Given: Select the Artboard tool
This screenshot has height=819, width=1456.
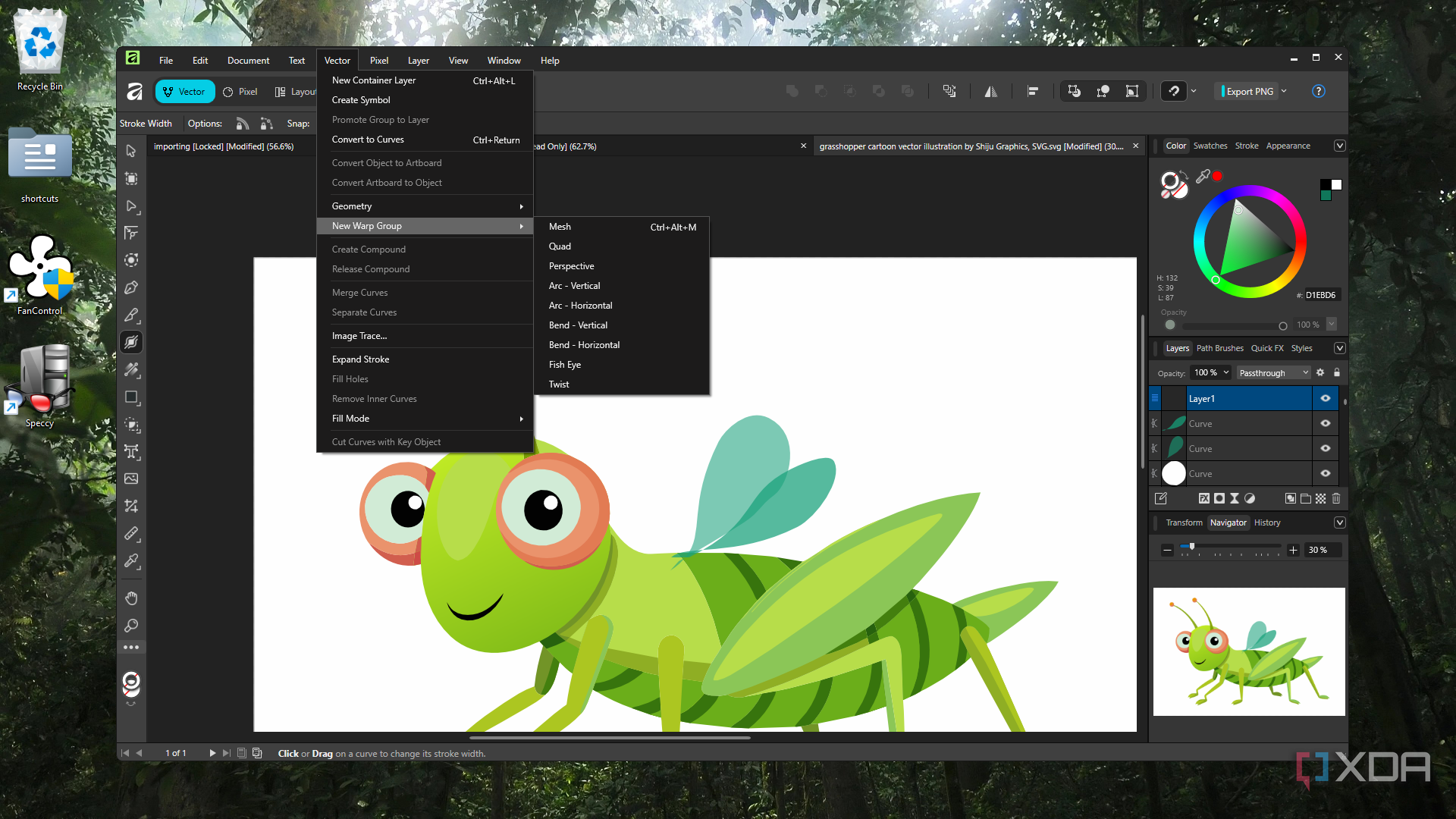Looking at the screenshot, I should pos(131,178).
